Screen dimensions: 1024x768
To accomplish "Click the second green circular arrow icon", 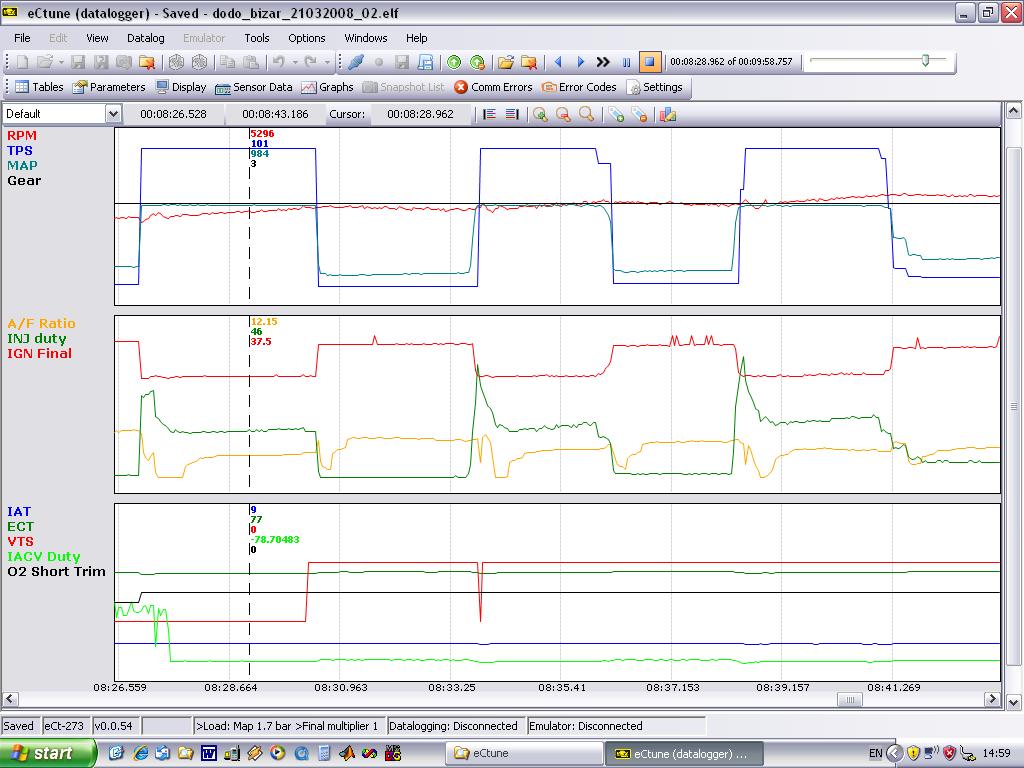I will [477, 62].
